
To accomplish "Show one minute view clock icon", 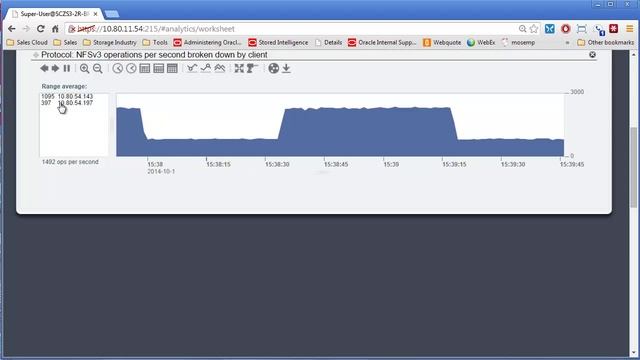I will pos(118,69).
